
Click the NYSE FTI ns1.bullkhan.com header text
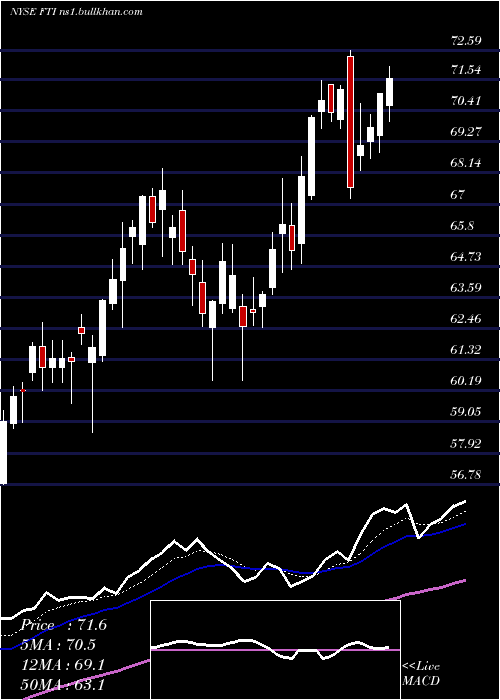[x=77, y=12]
